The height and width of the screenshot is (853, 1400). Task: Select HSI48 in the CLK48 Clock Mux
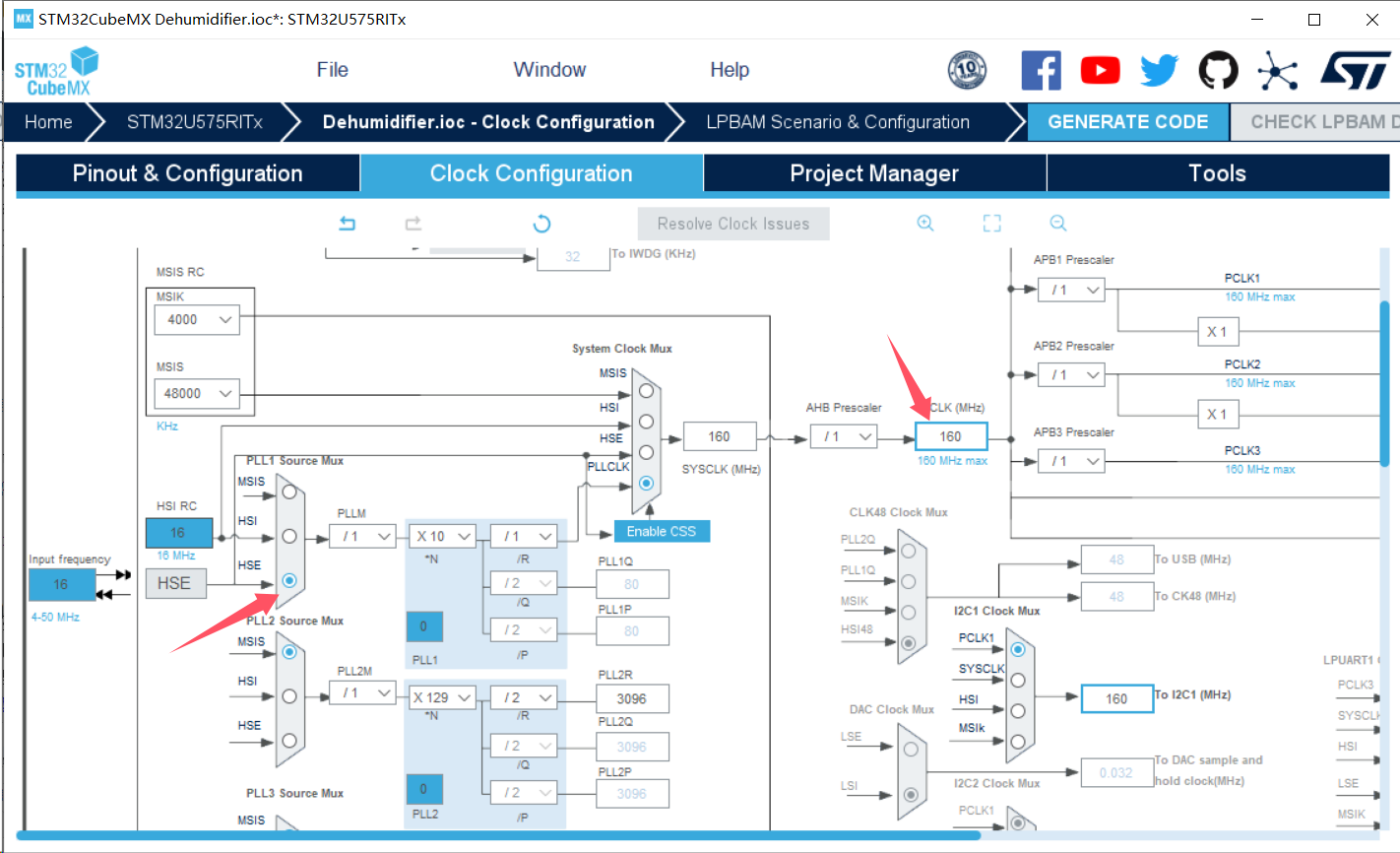coord(909,643)
